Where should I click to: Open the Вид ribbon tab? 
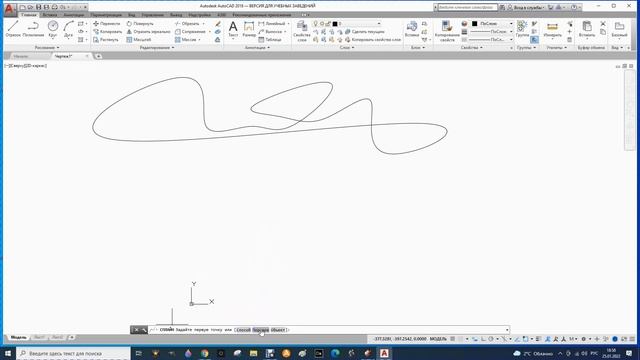click(x=131, y=15)
